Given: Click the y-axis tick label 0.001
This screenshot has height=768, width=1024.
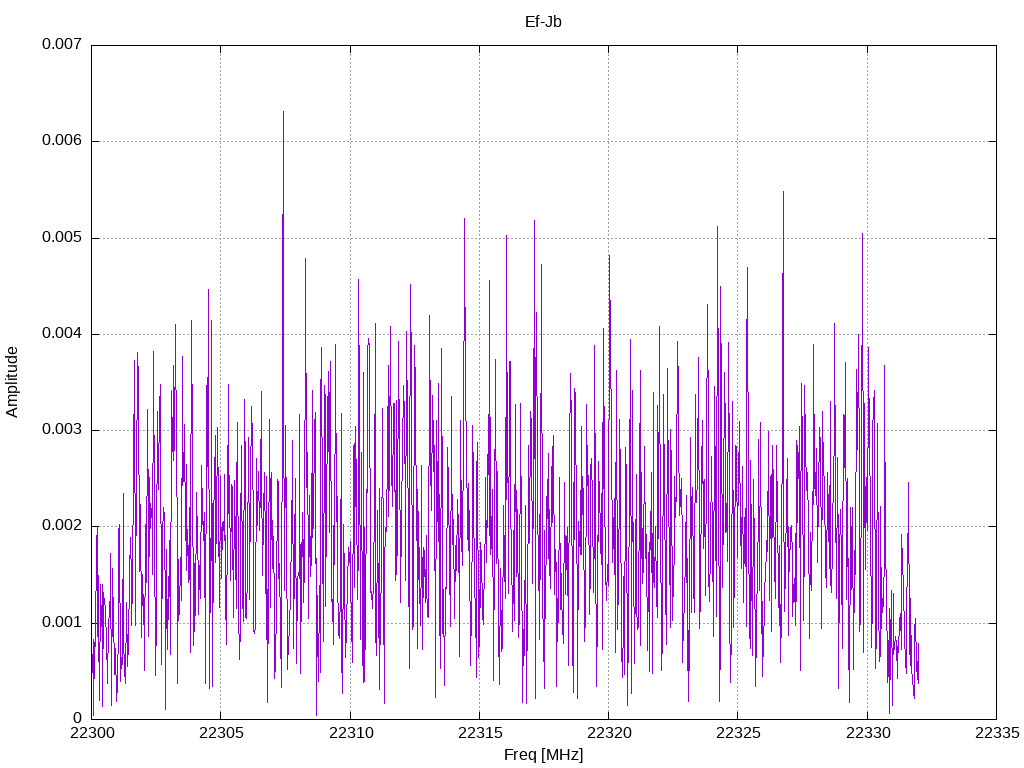Looking at the screenshot, I should click(x=62, y=622).
